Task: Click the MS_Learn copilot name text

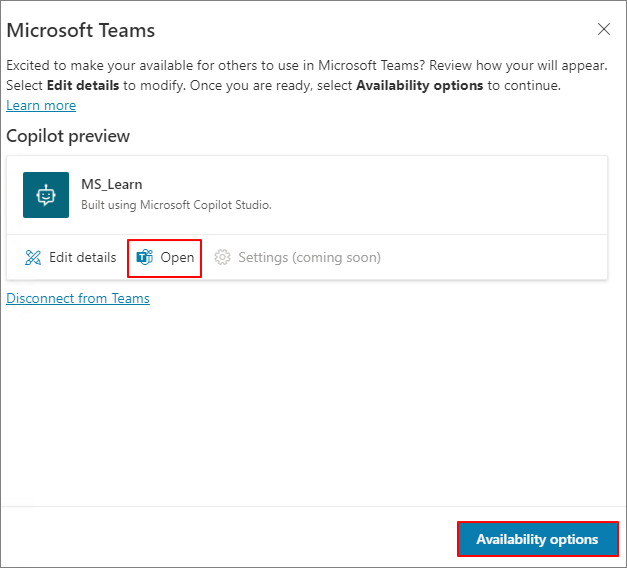Action: coord(112,184)
